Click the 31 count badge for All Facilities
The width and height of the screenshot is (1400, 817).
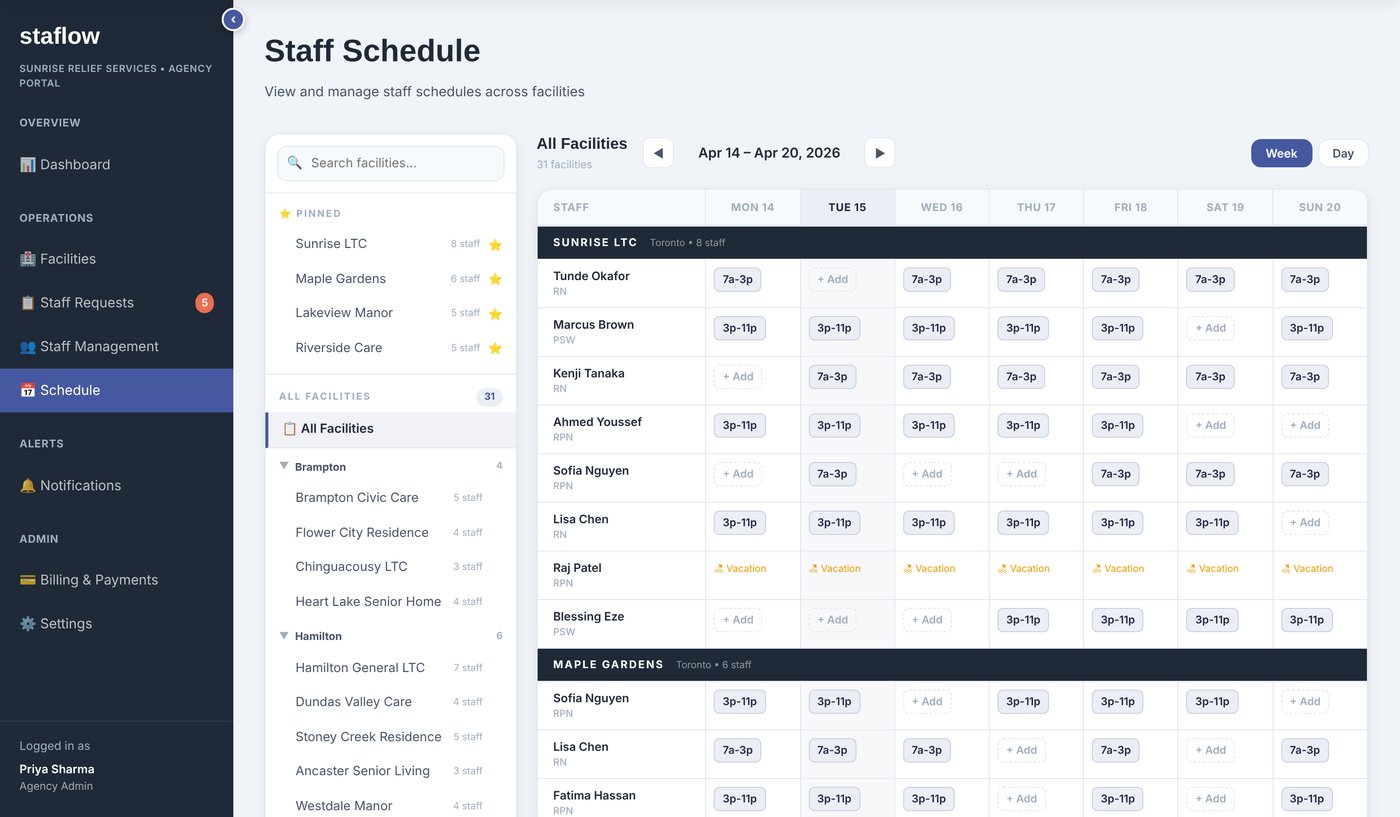490,397
